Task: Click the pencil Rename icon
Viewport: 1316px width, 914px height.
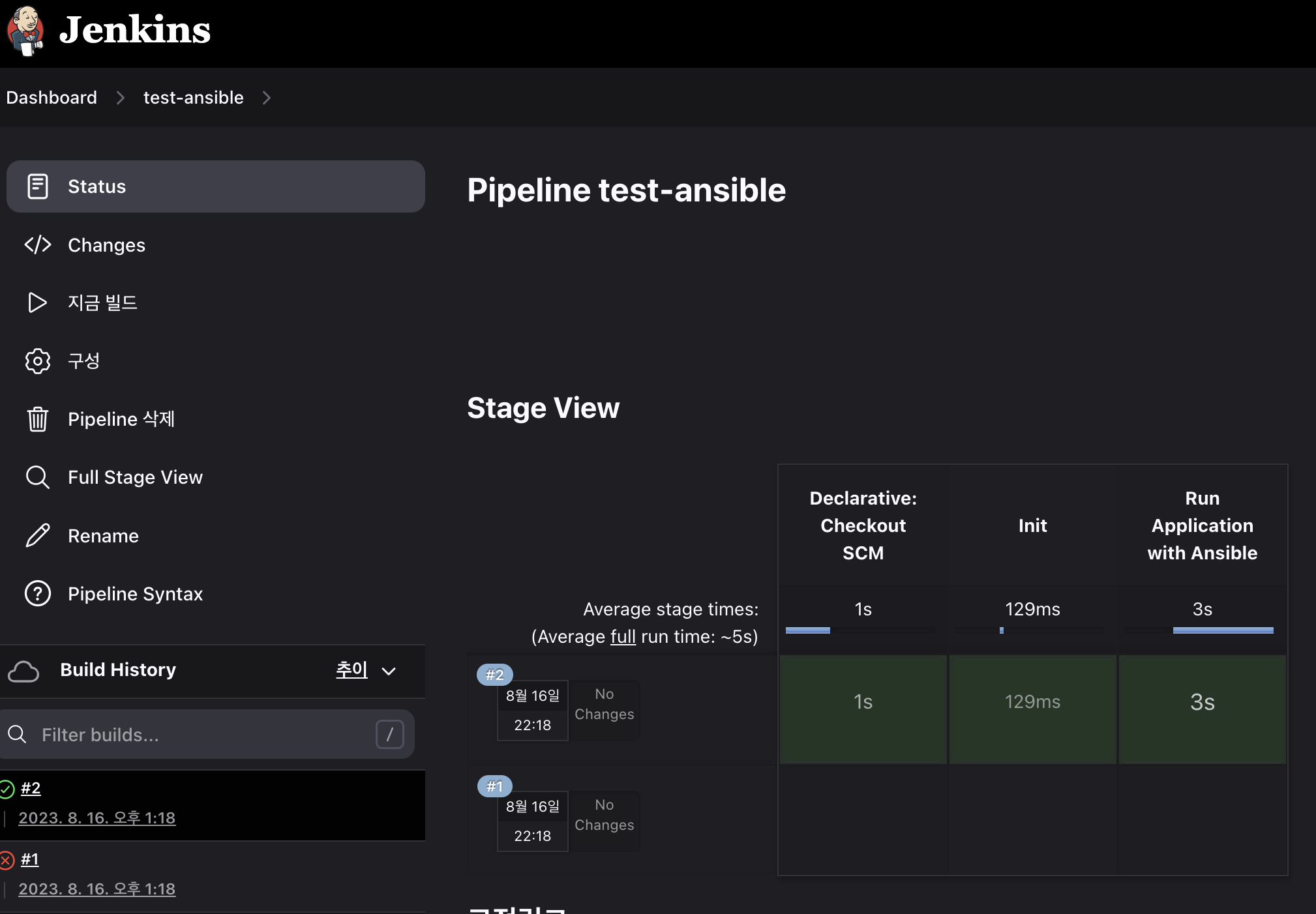Action: pos(37,535)
